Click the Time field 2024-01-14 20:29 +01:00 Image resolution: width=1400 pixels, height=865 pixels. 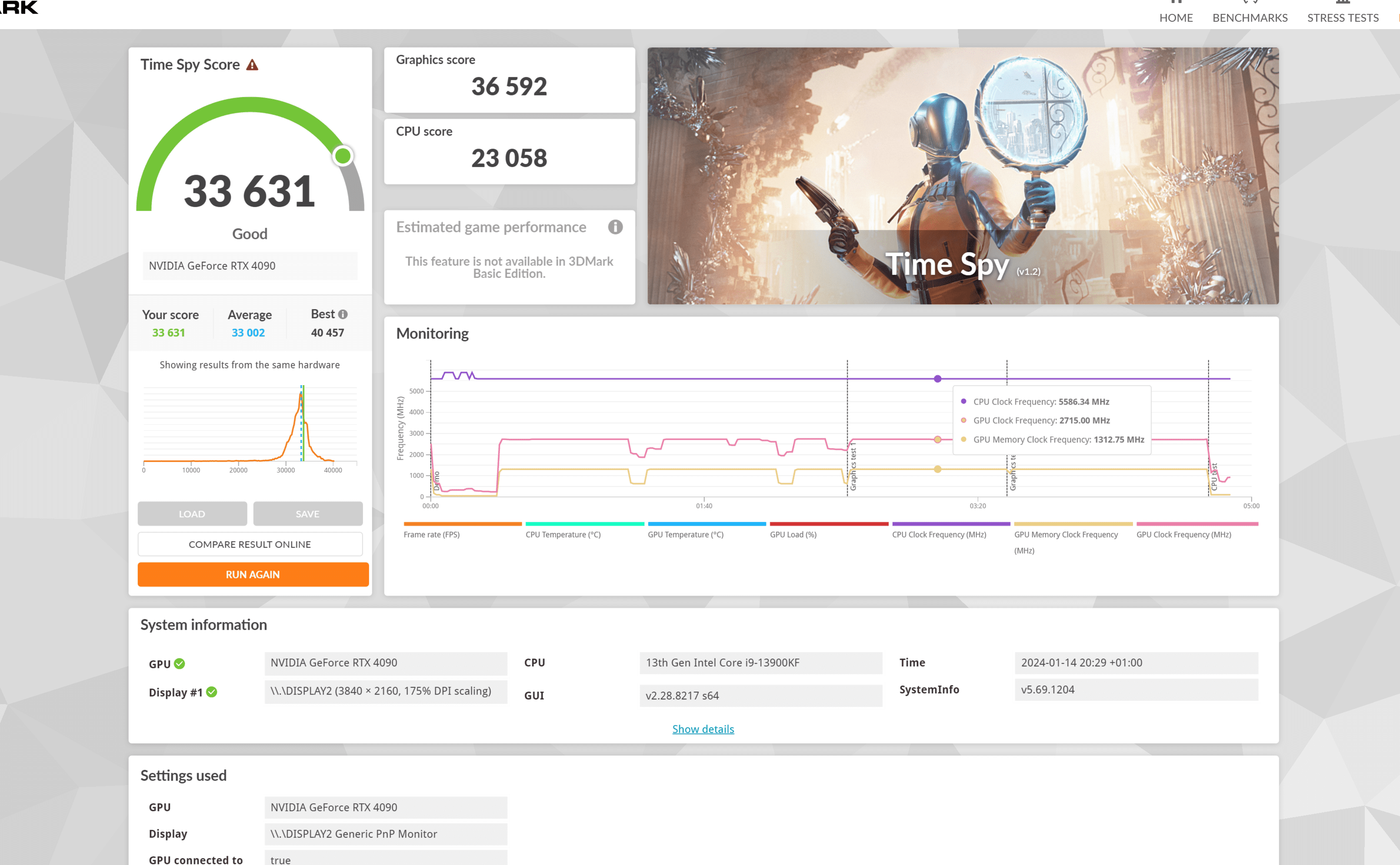tap(1136, 662)
